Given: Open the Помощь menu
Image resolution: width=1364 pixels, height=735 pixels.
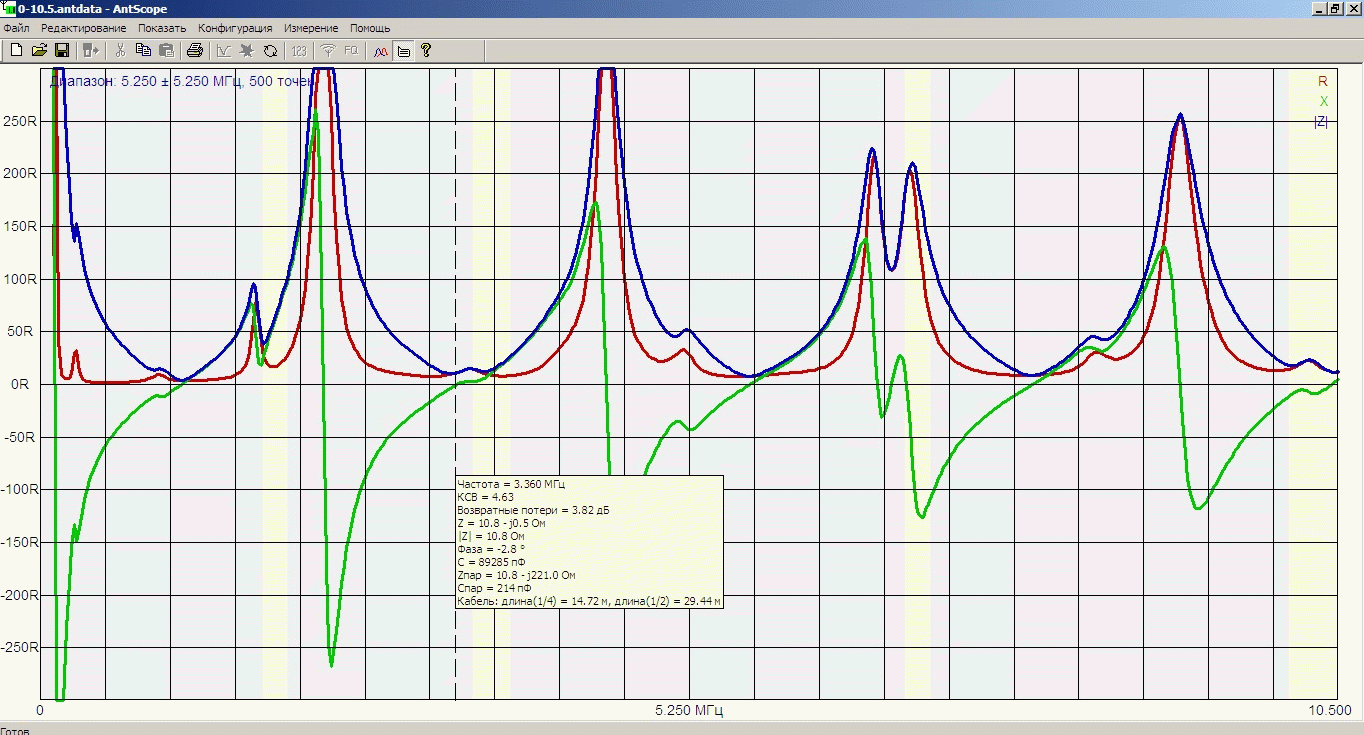Looking at the screenshot, I should (x=370, y=28).
